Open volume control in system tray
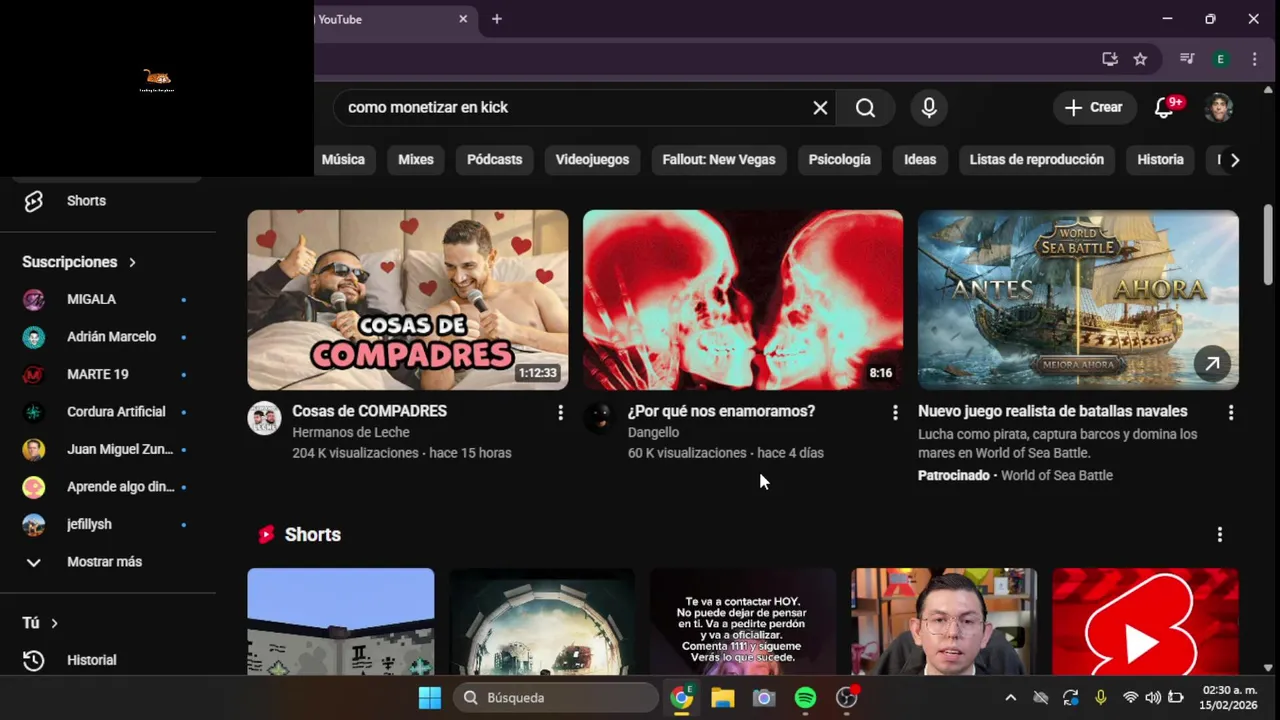 (x=1153, y=698)
